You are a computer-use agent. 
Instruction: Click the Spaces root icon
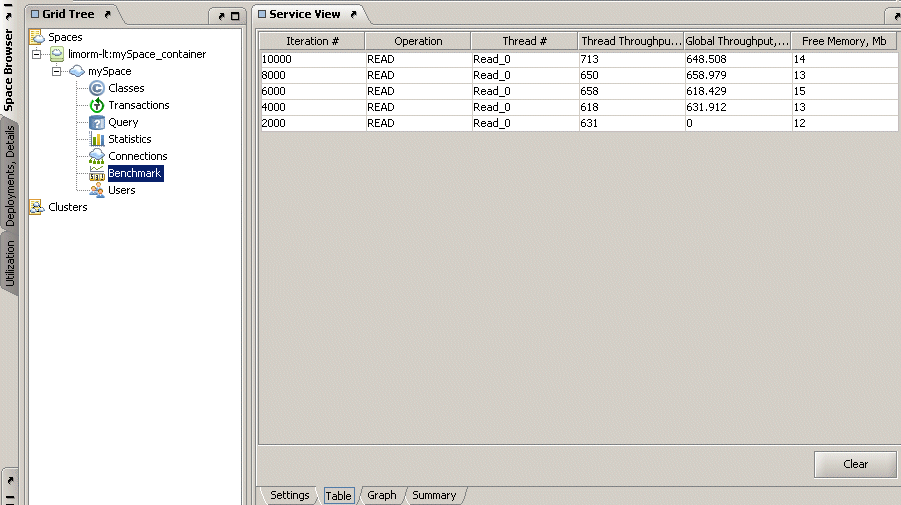tap(37, 37)
